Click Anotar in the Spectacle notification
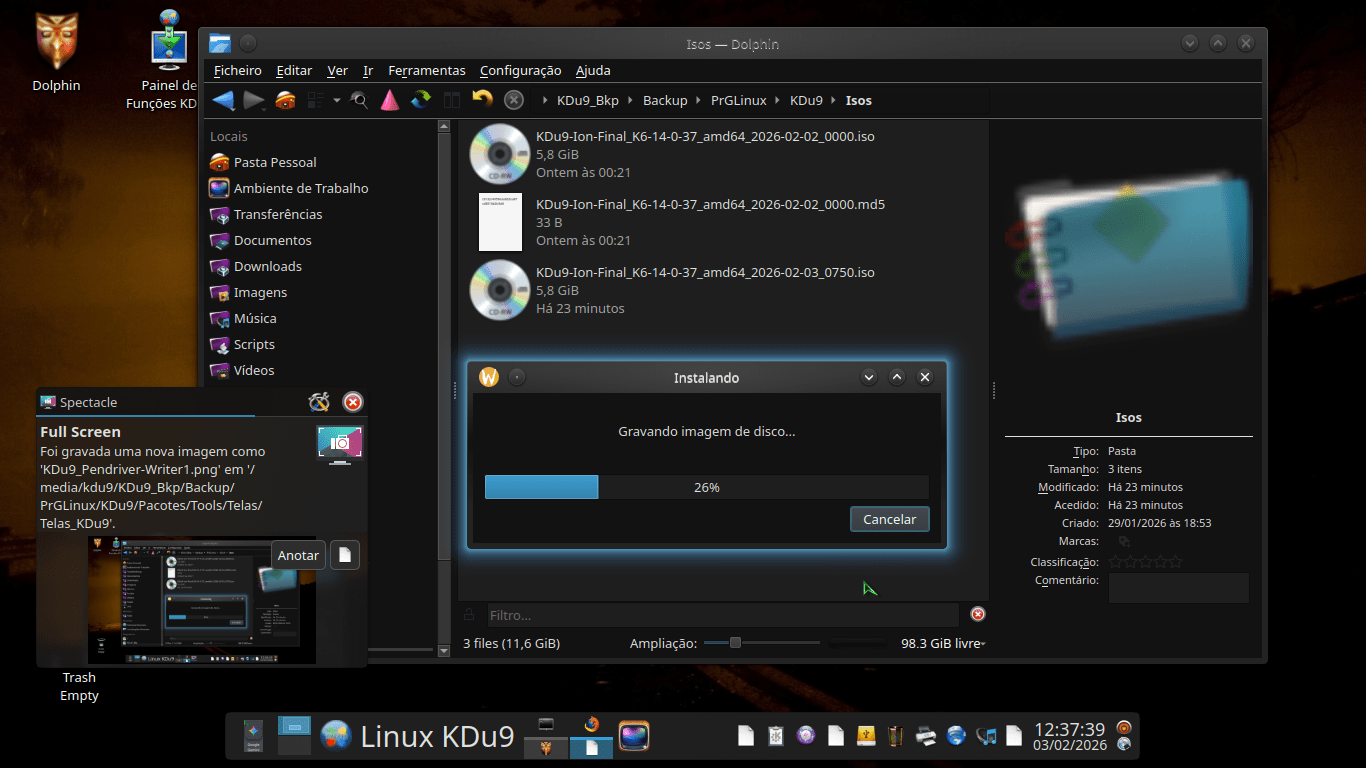 298,555
